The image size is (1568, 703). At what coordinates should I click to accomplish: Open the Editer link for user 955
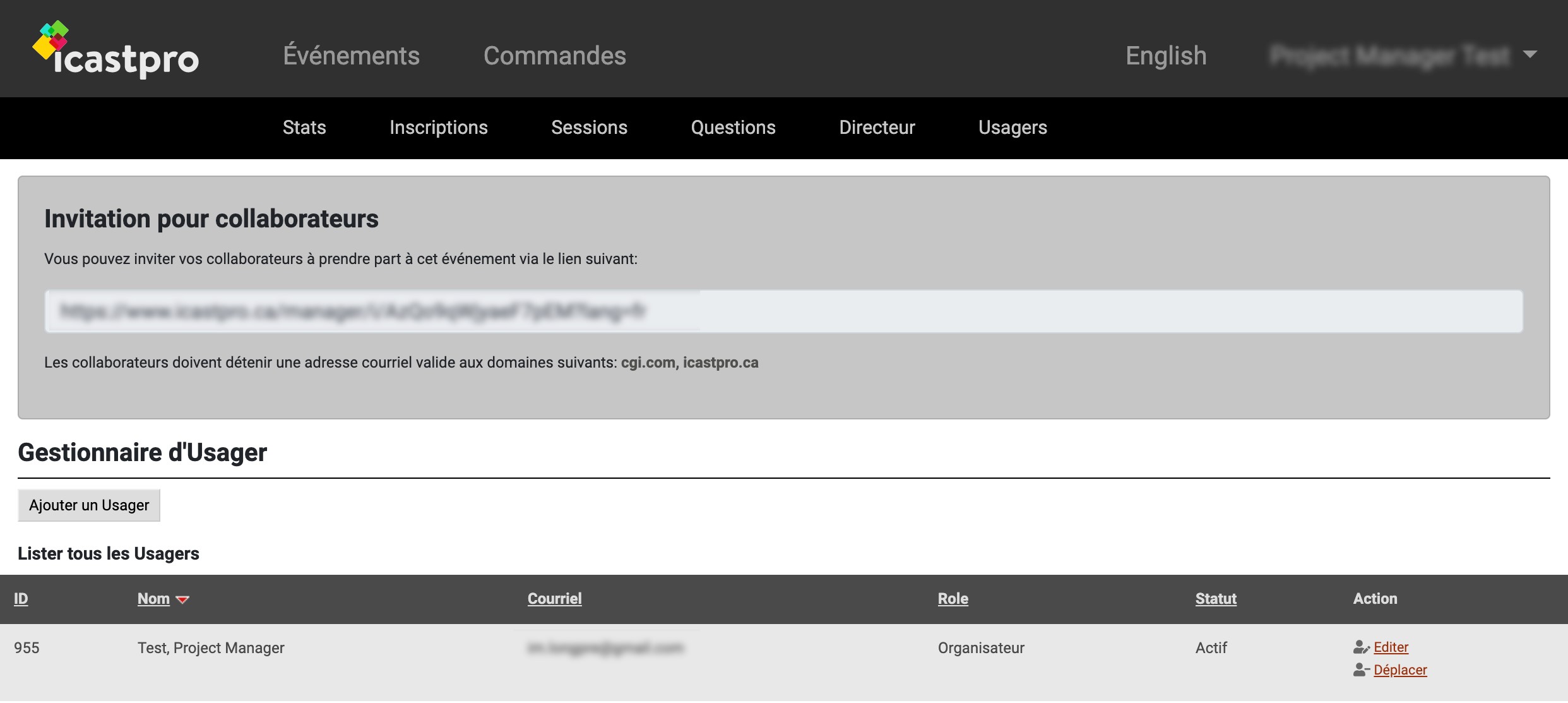[1390, 646]
